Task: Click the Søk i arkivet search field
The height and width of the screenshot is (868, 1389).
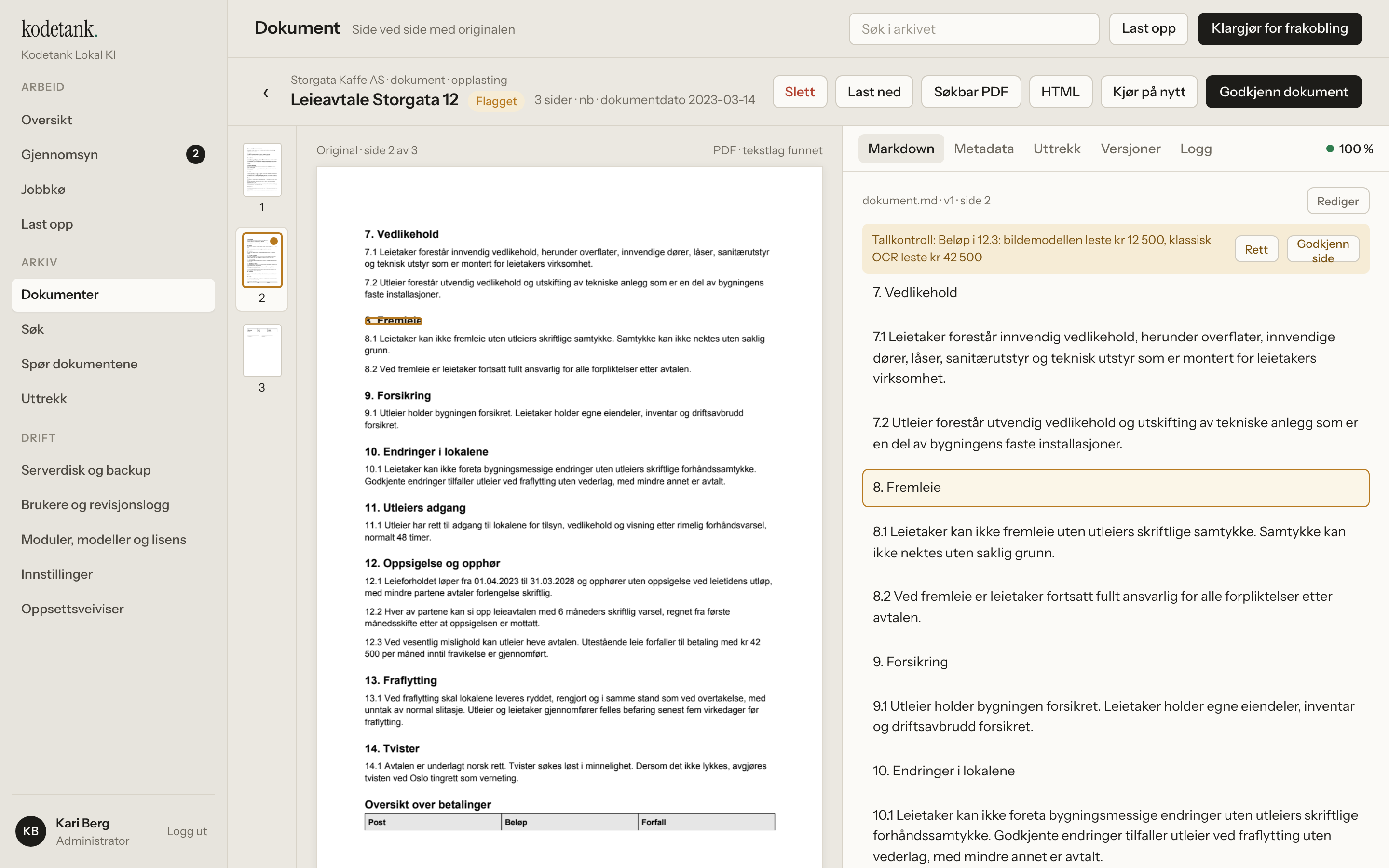Action: click(973, 29)
